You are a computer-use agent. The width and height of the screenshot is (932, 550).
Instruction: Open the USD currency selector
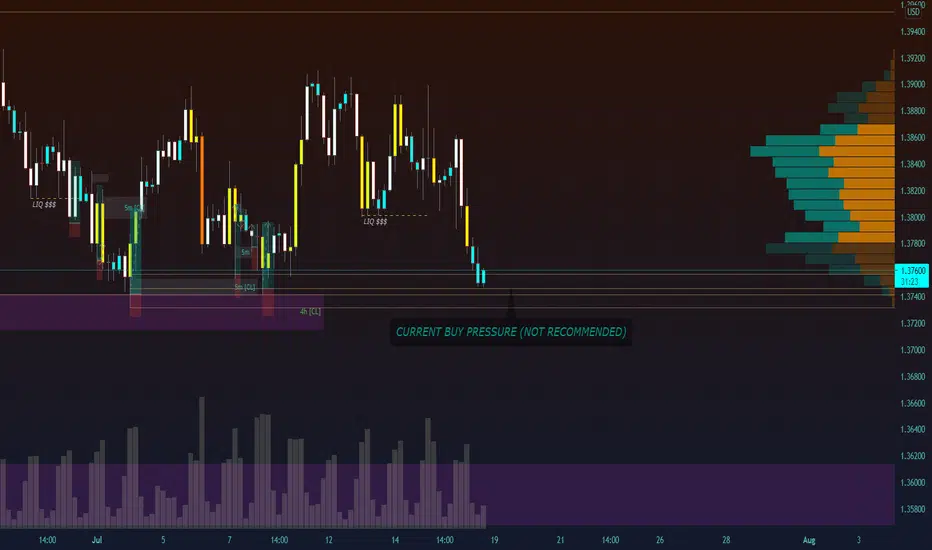click(x=913, y=12)
